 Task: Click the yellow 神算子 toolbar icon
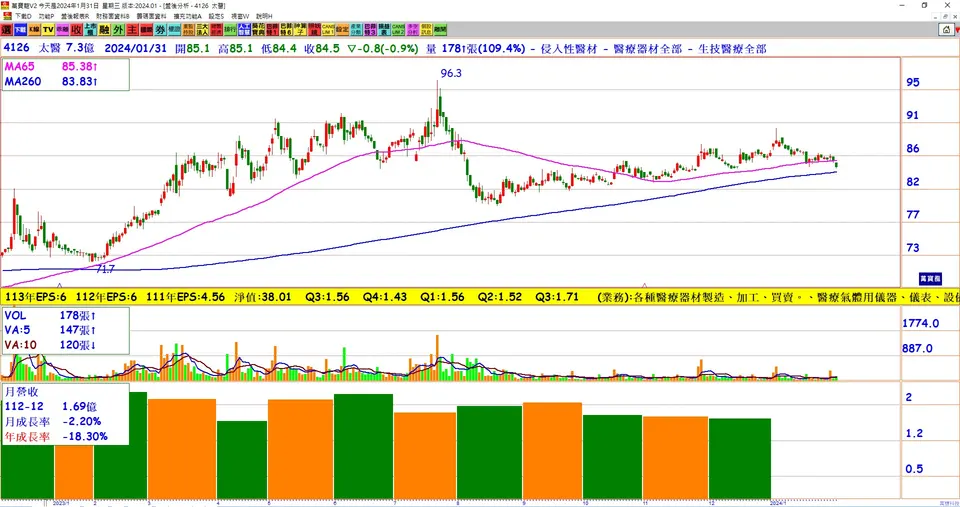pos(300,29)
